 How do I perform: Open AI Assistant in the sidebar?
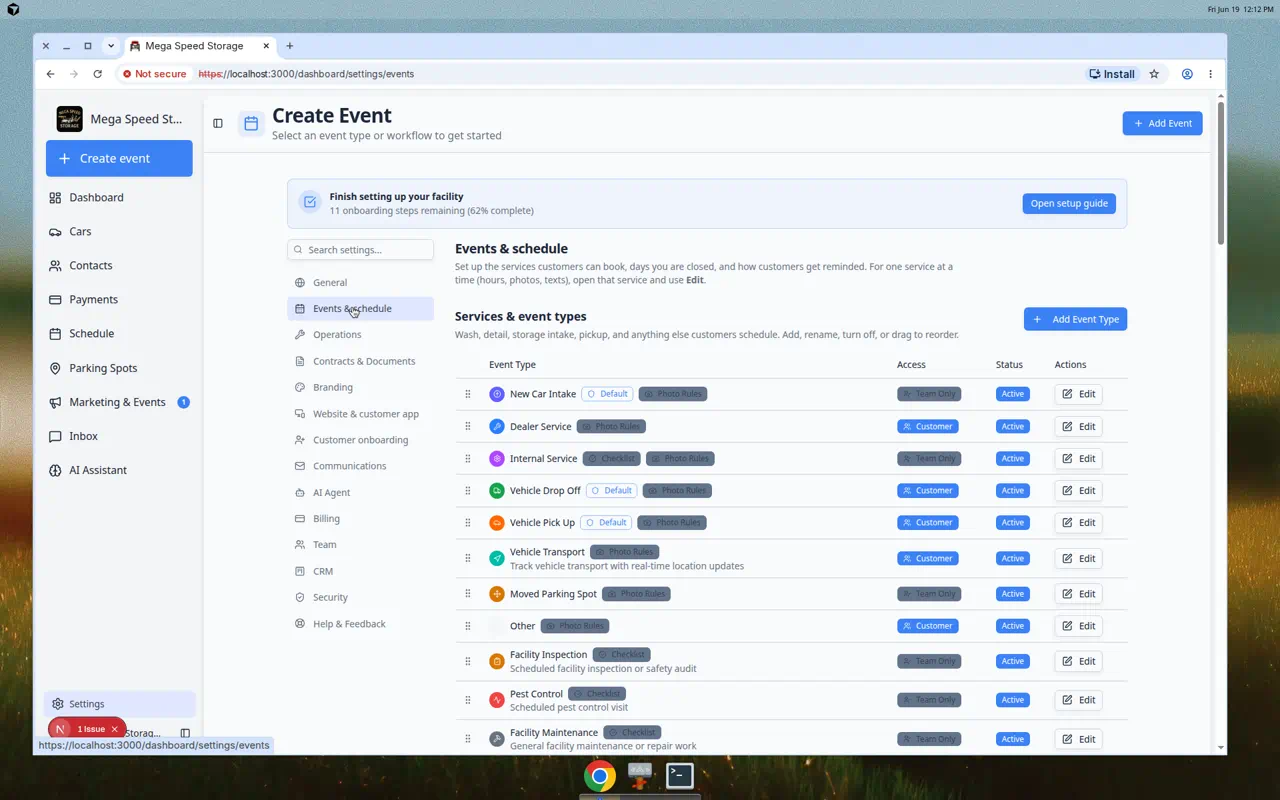[119, 470]
